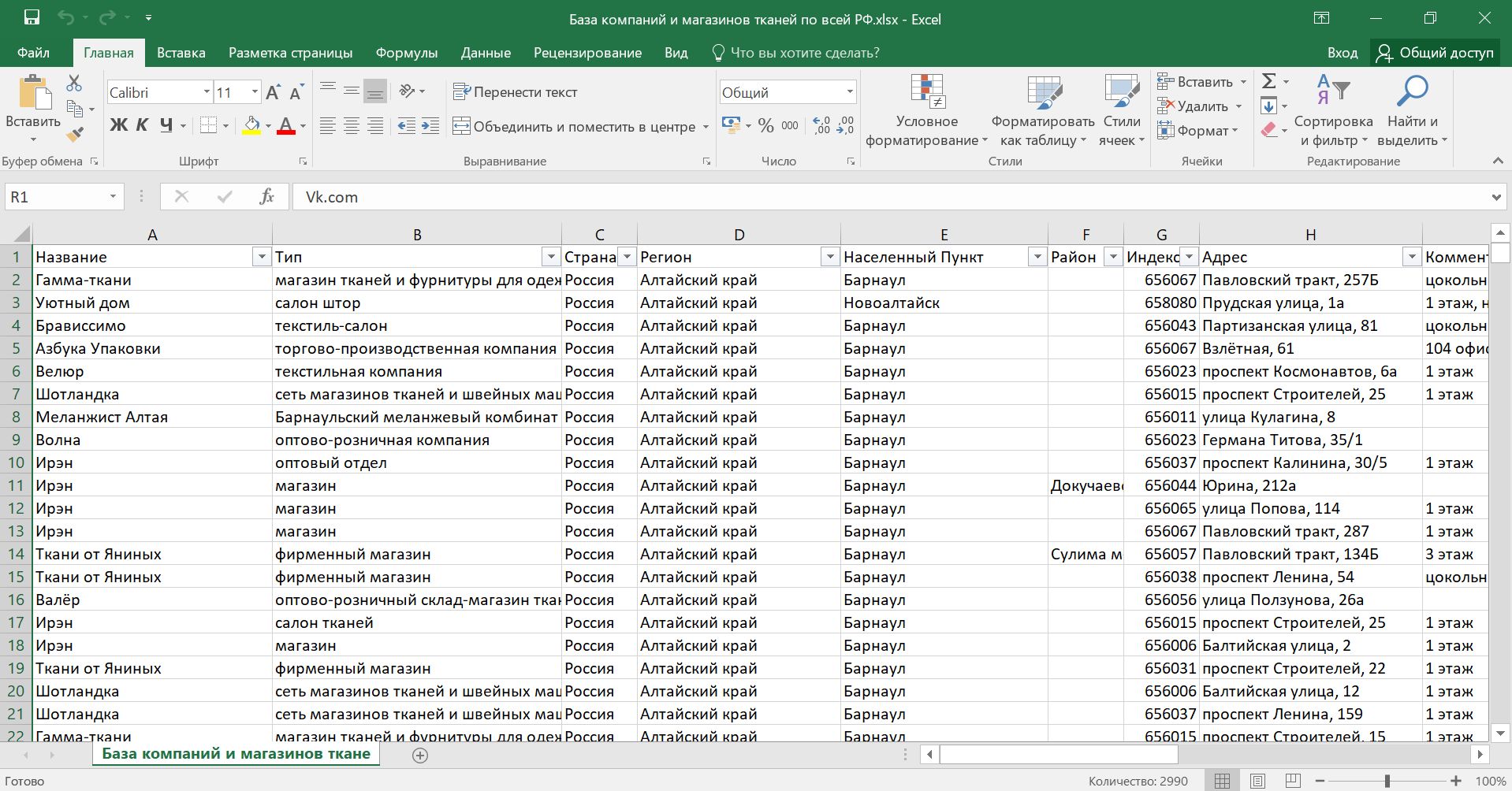
Task: Click the Общий доступ share button
Action: point(1436,53)
